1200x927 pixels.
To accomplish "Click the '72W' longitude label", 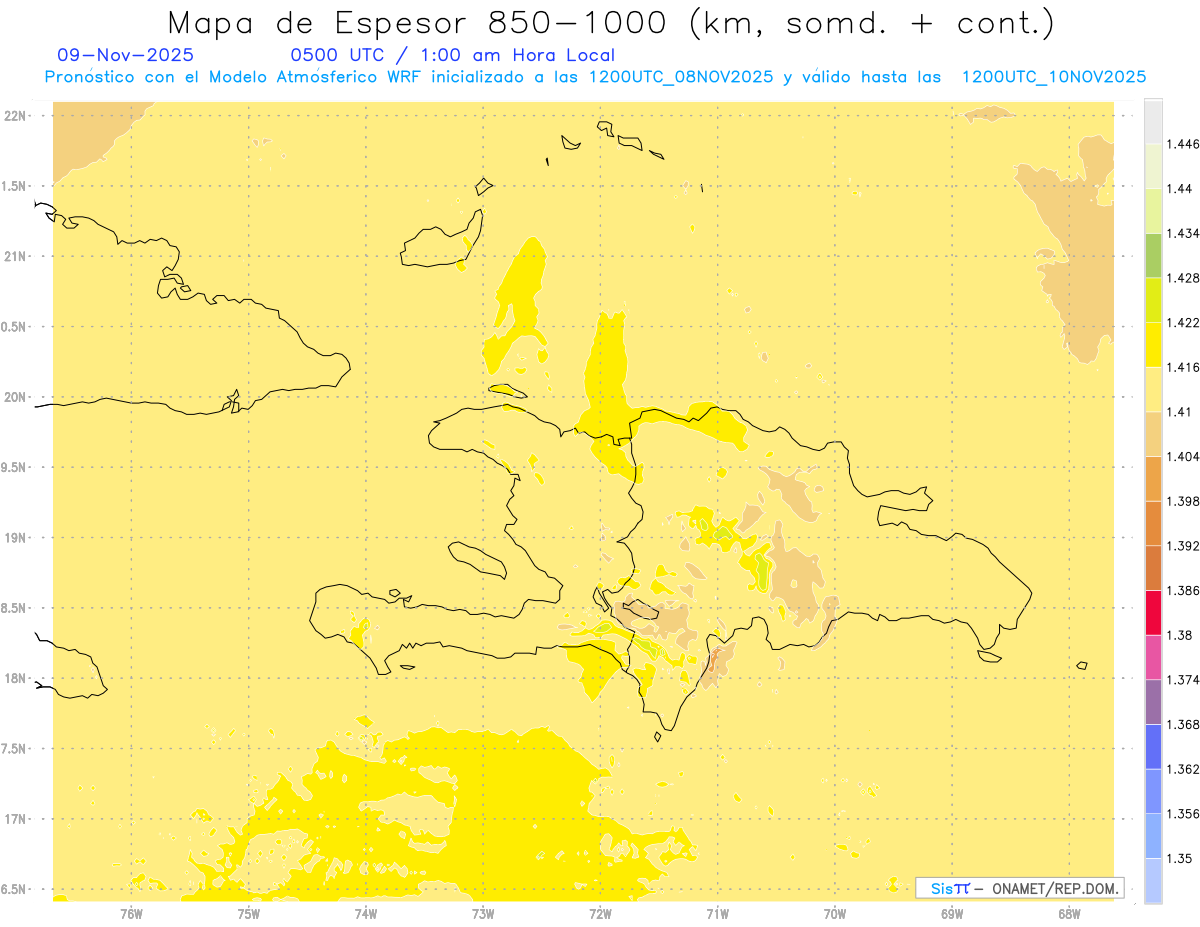I will 600,913.
